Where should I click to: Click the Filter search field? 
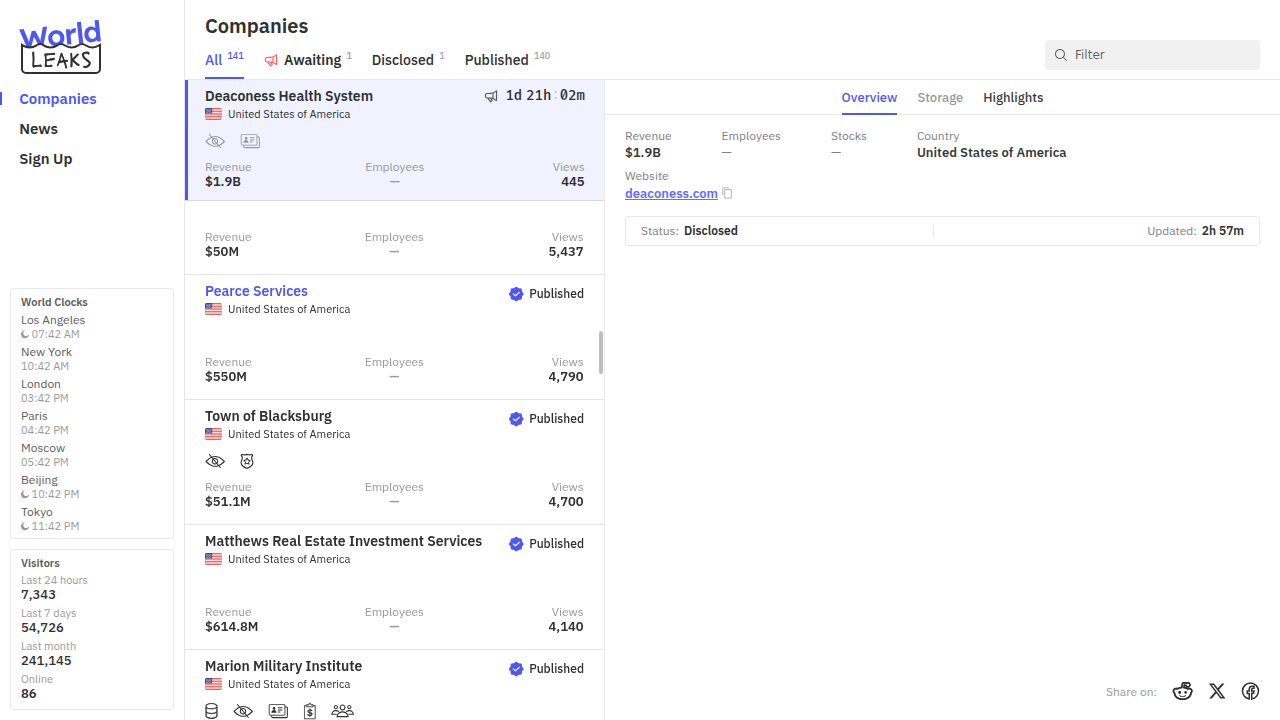click(x=1160, y=55)
